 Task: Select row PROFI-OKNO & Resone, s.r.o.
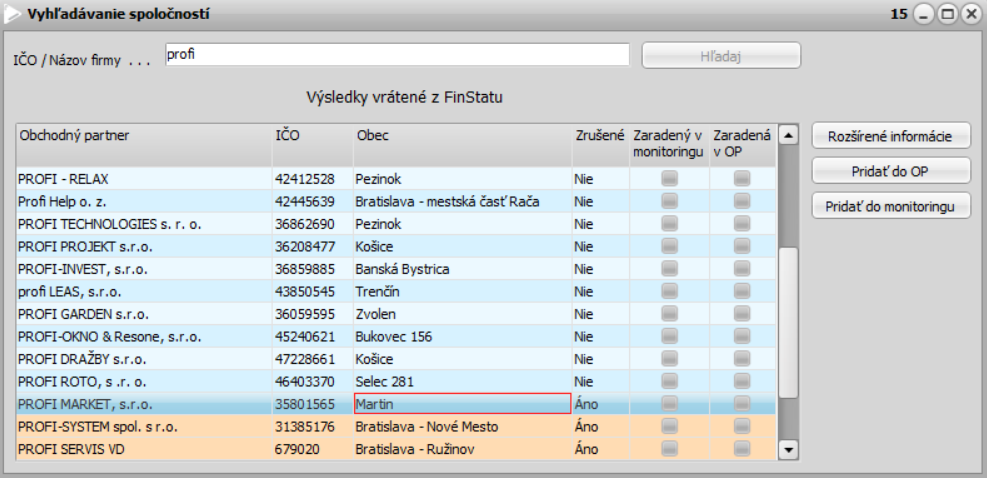[x=396, y=337]
